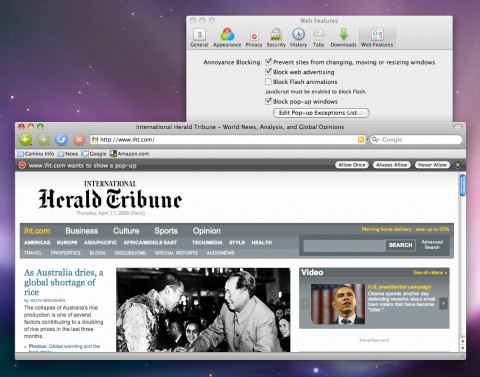Click the RSS feed icon in address bar
Image resolution: width=480 pixels, height=377 pixels.
[361, 140]
